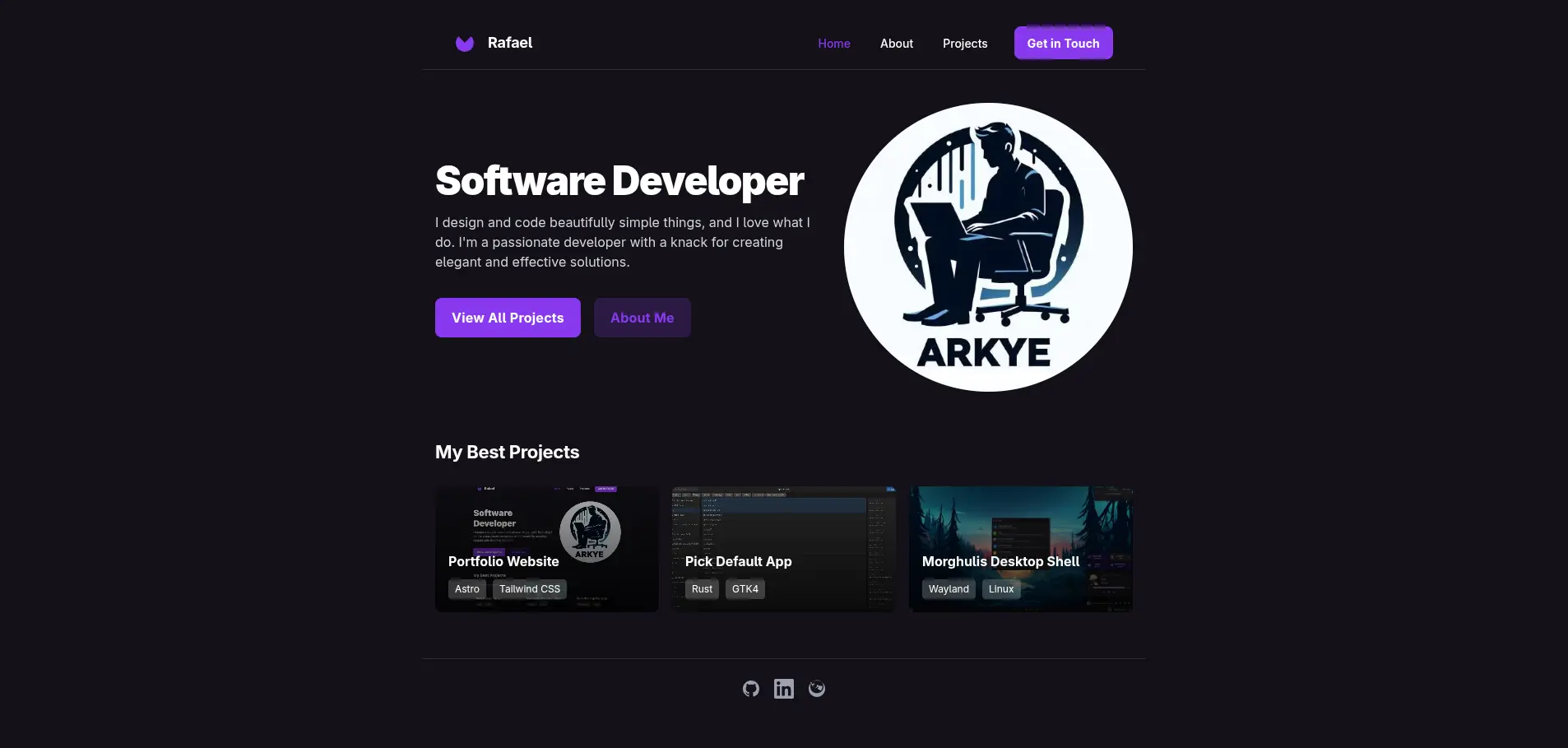Screen dimensions: 1568x748
Task: Click the About Me button
Action: pos(642,317)
